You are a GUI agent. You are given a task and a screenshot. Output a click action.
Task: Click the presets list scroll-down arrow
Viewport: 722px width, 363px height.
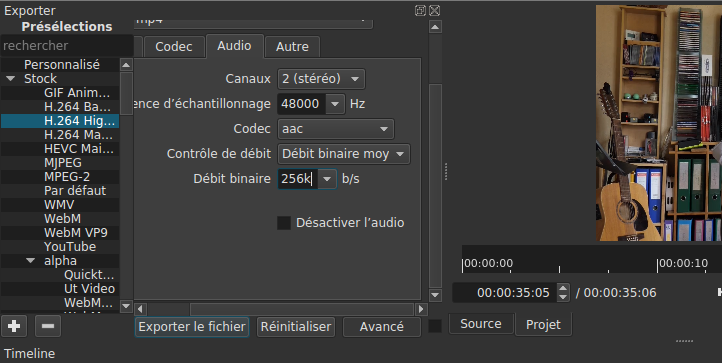point(126,305)
